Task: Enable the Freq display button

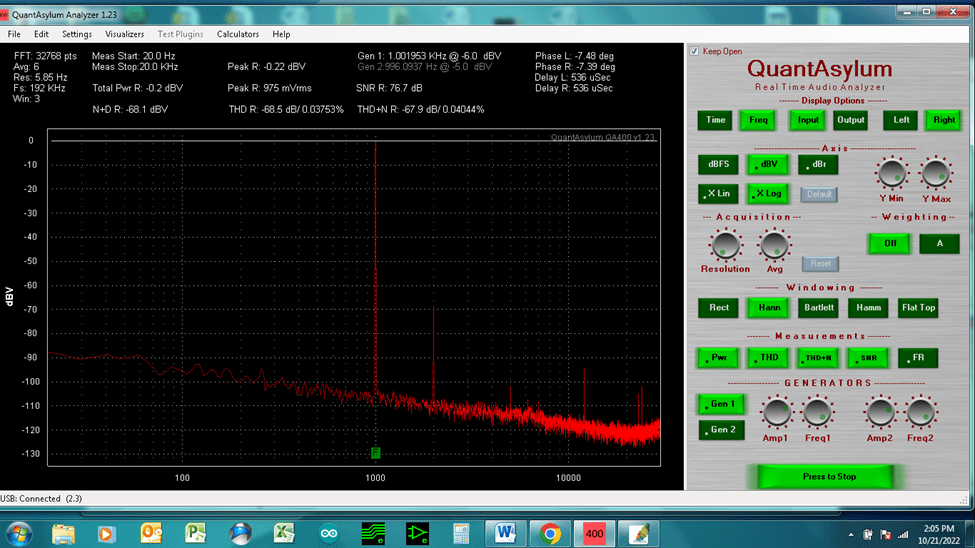Action: (758, 120)
